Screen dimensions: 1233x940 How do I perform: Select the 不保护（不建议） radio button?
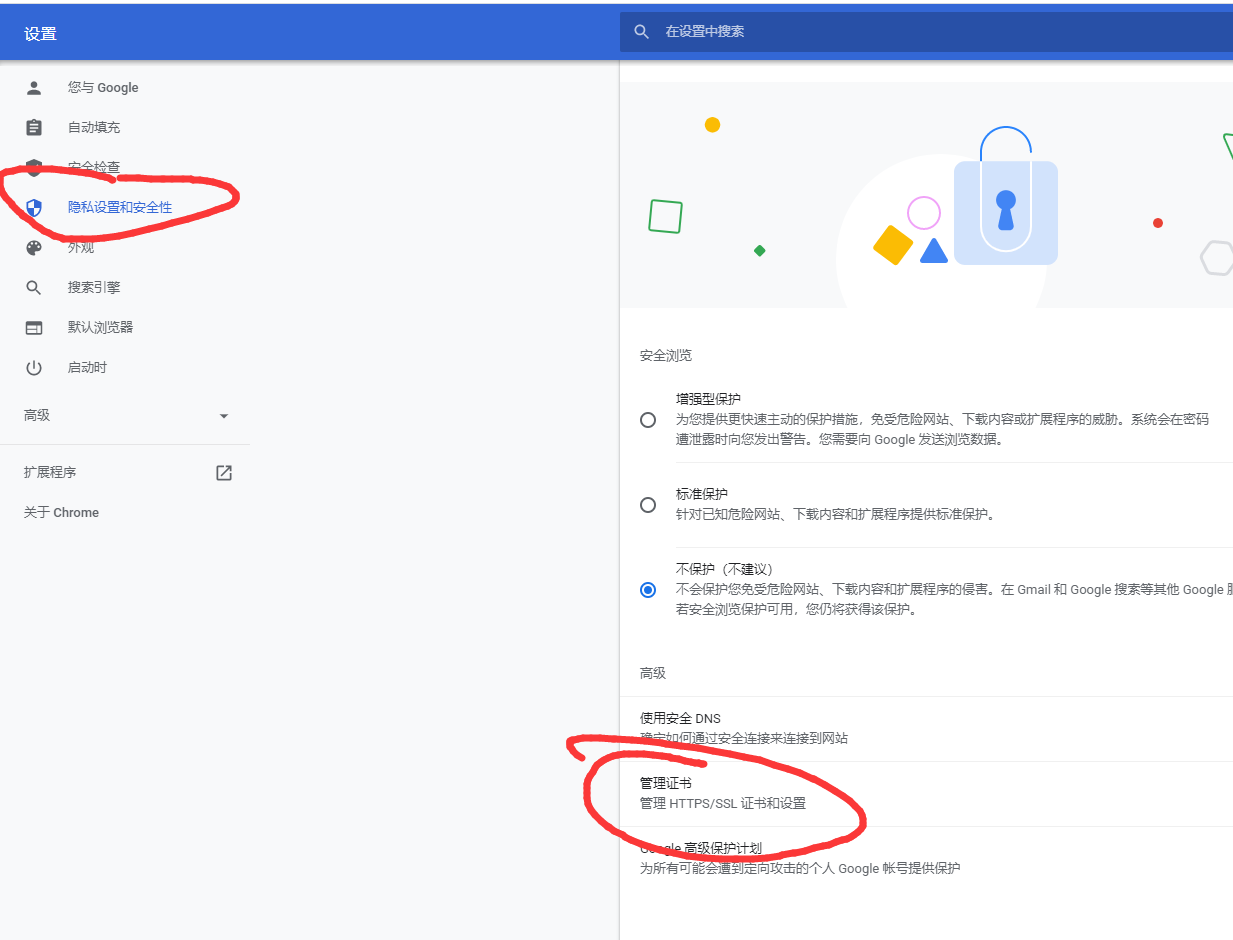coord(648,590)
